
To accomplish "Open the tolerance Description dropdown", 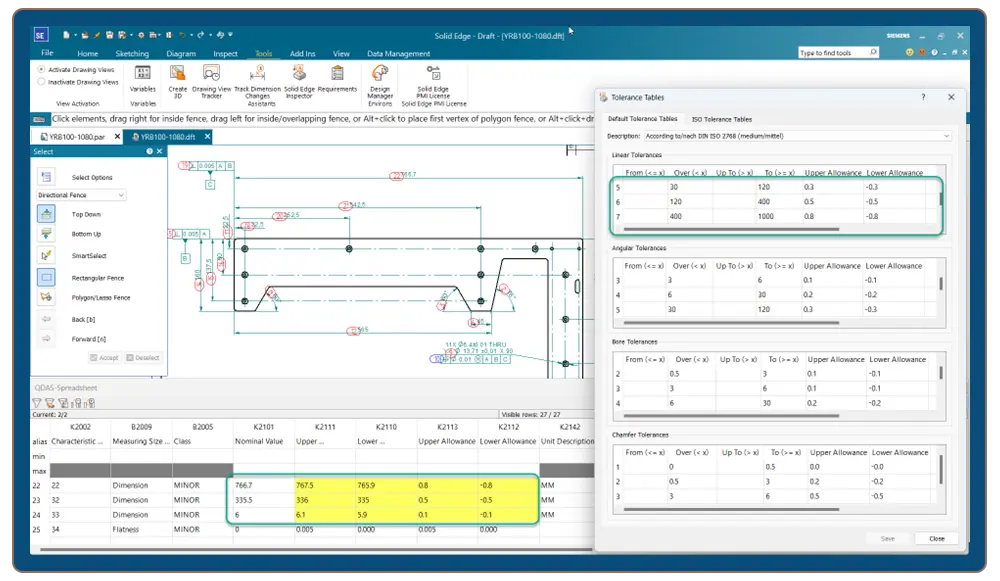I will pyautogui.click(x=945, y=136).
